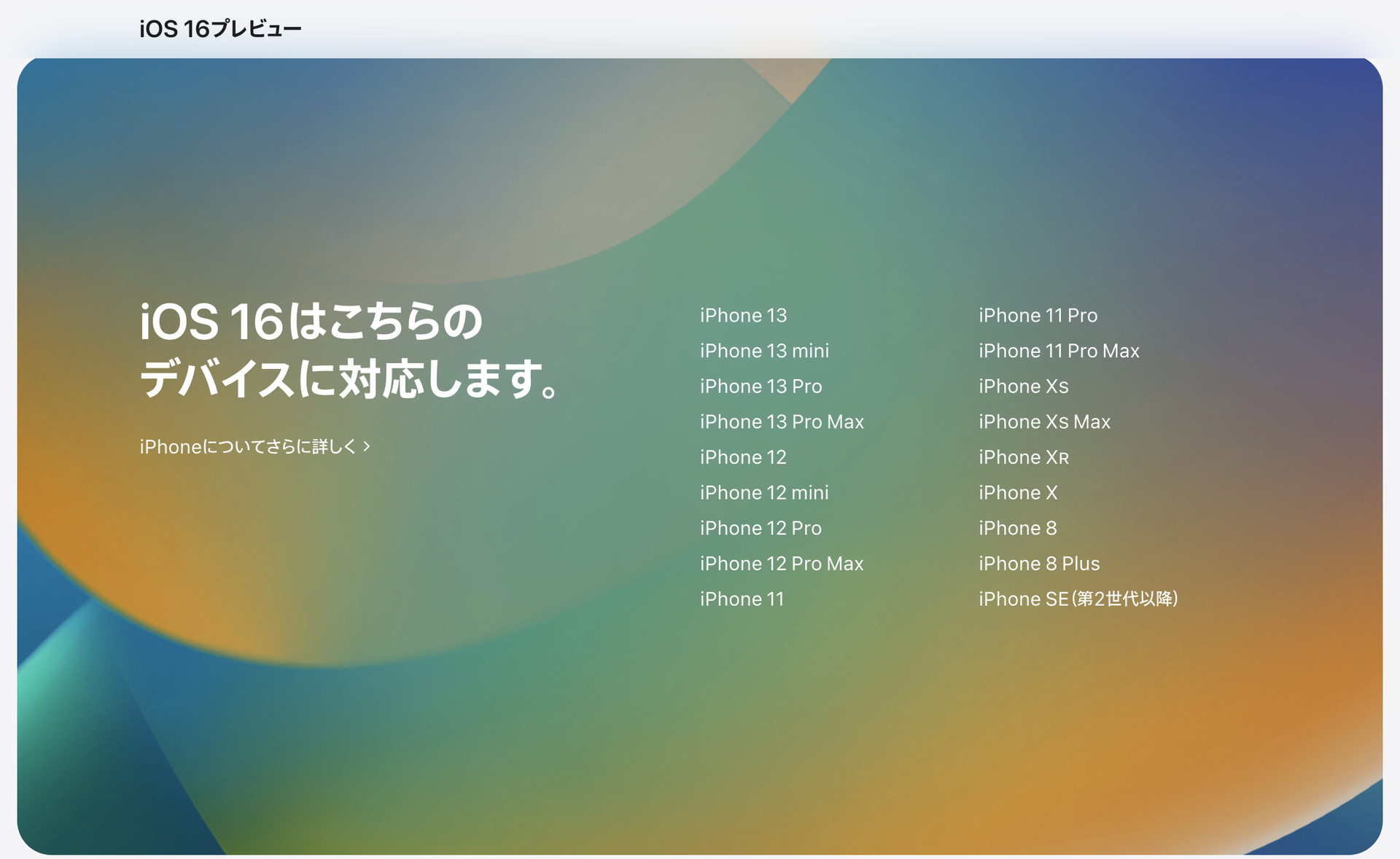
Task: Select the 'iPhone X' entry
Action: coord(1018,493)
